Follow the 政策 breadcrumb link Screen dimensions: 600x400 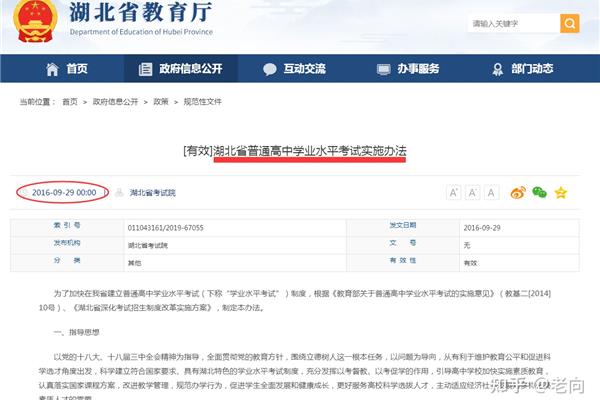pos(161,102)
